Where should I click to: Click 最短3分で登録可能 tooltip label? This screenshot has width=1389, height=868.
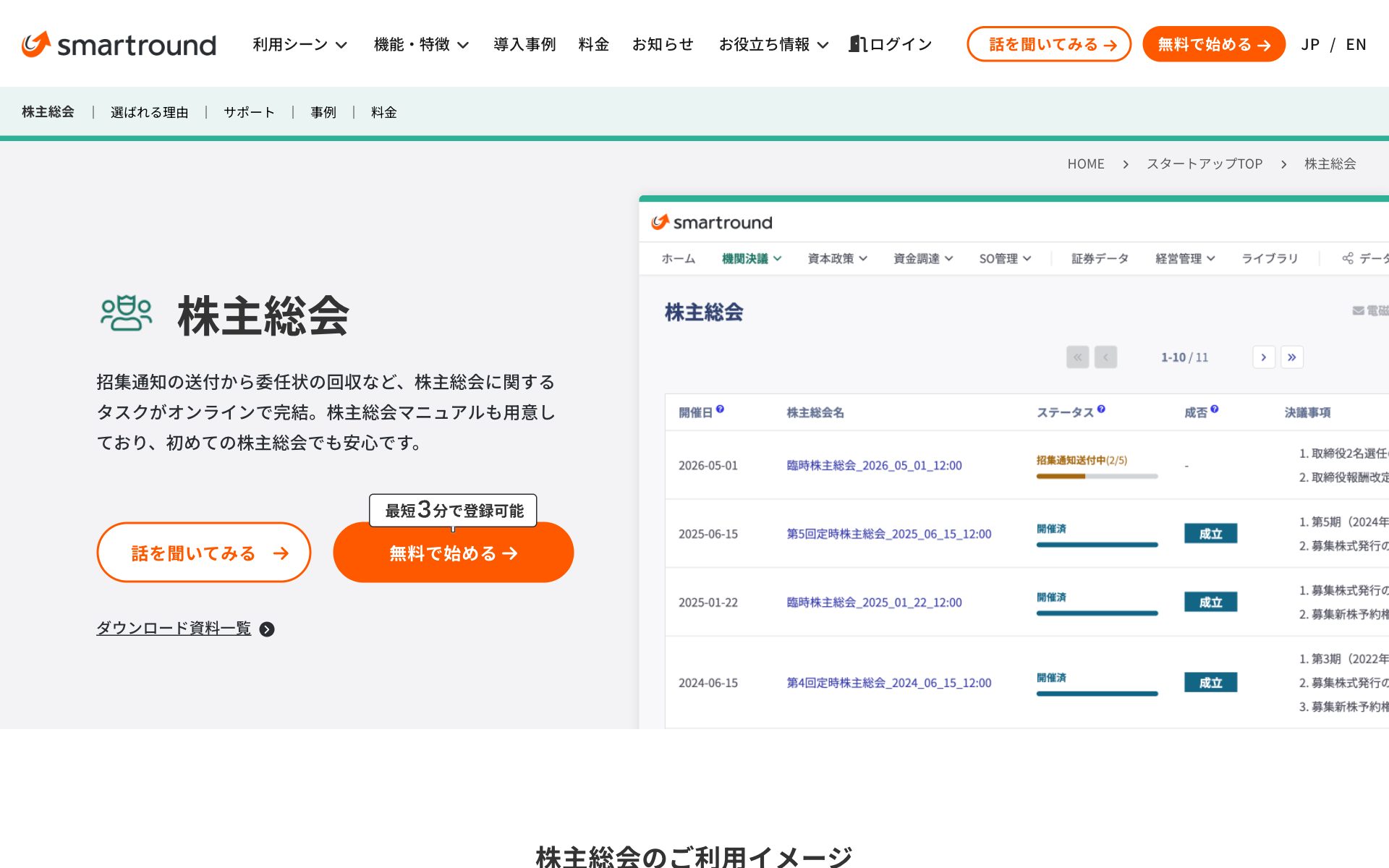click(x=454, y=511)
